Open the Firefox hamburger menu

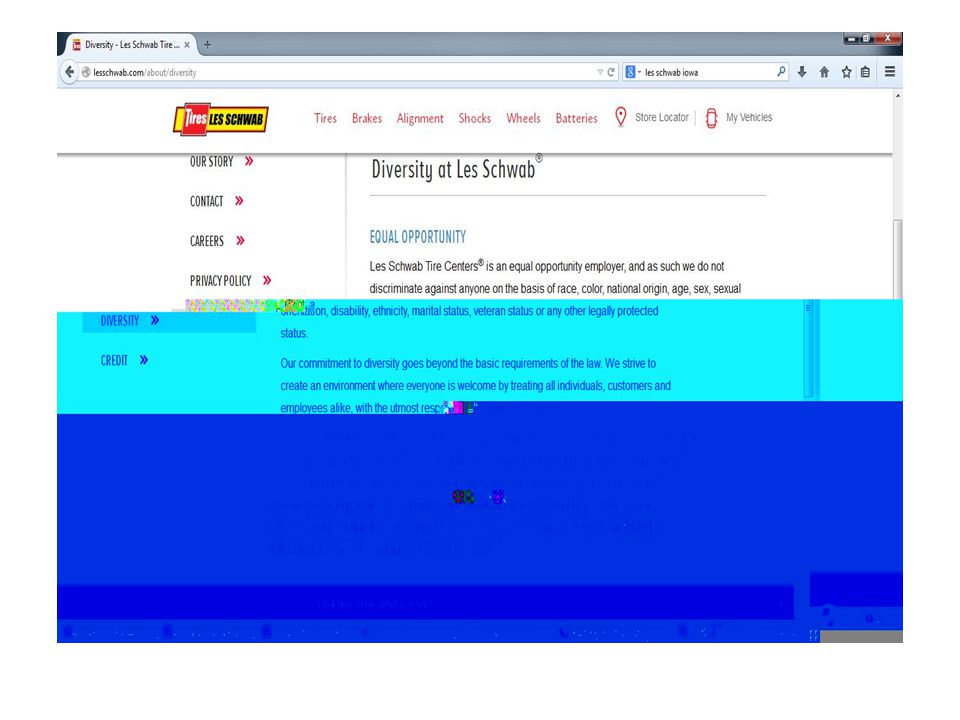[x=890, y=72]
